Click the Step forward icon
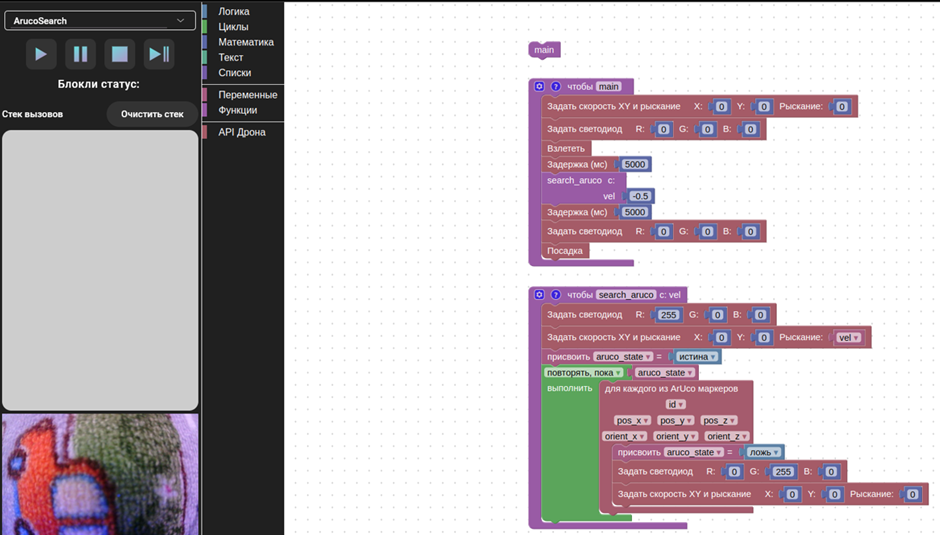This screenshot has height=535, width=940. (x=158, y=54)
